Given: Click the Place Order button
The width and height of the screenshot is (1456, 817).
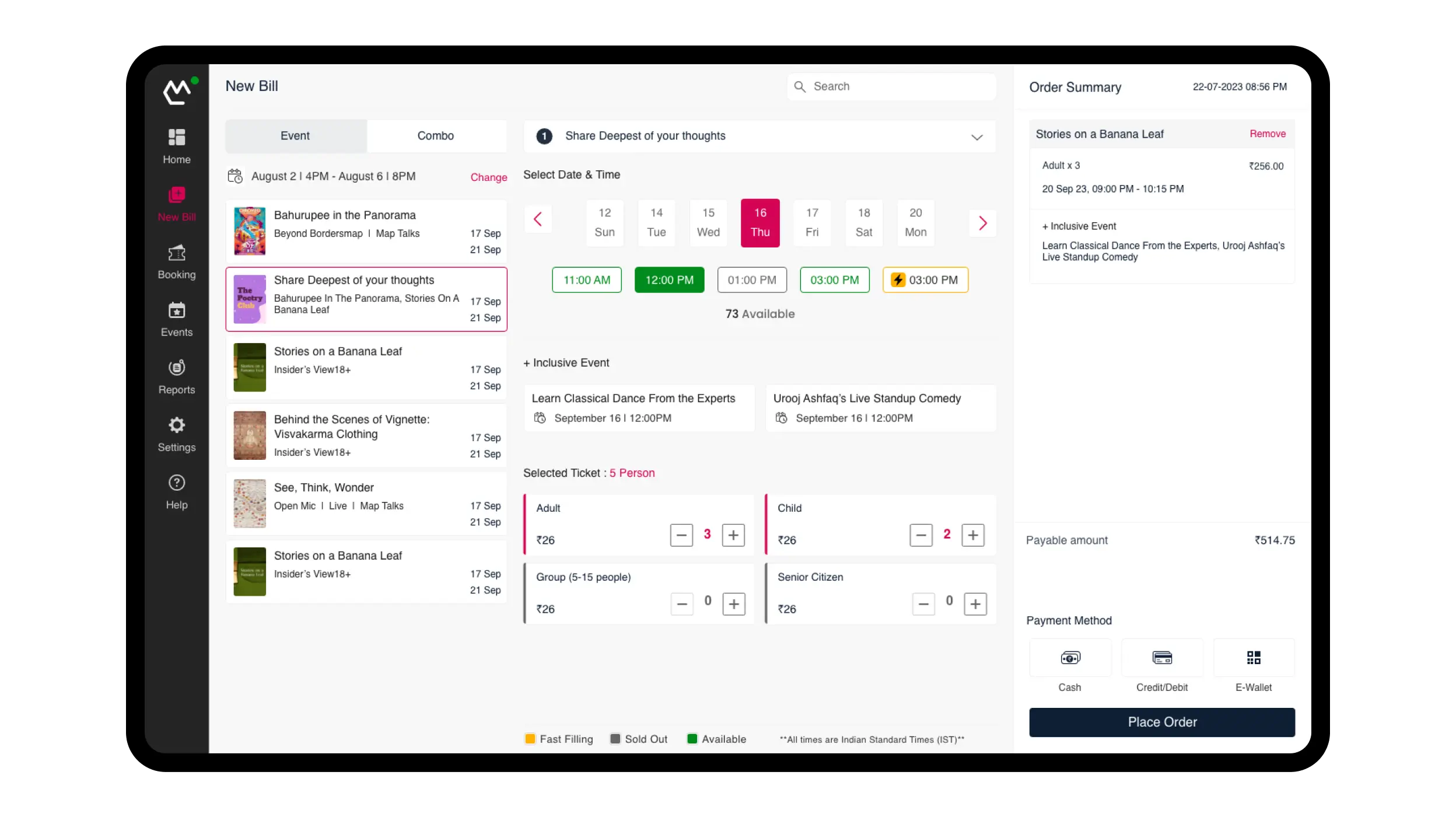Looking at the screenshot, I should [x=1161, y=722].
